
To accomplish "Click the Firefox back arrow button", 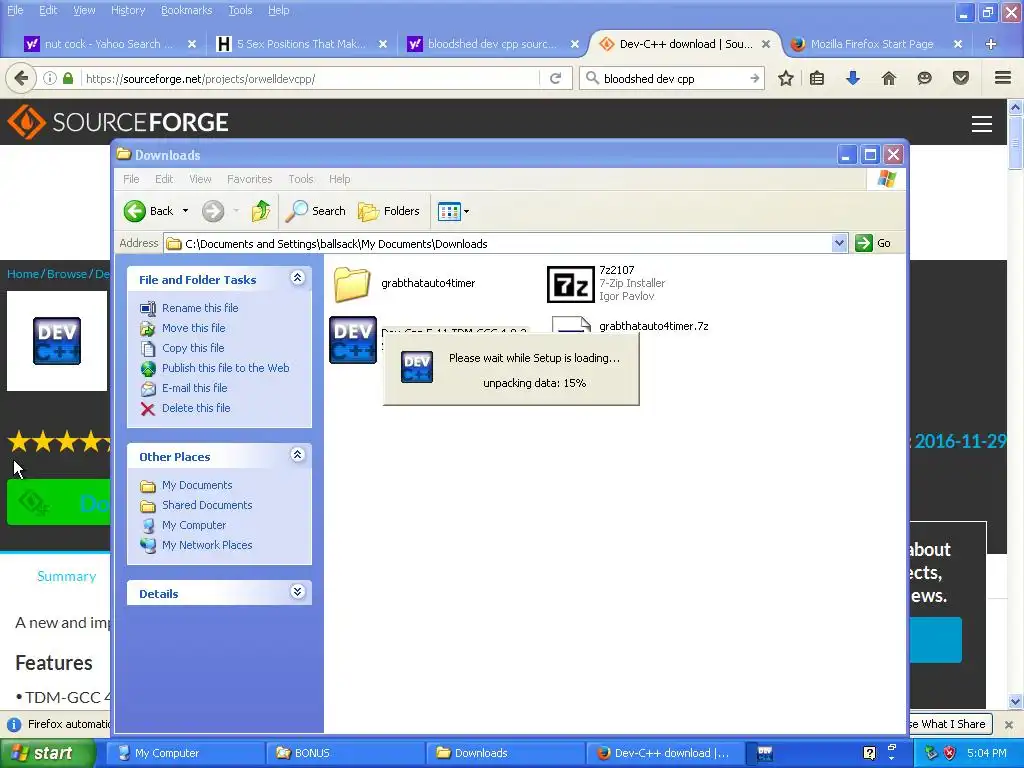I will click(x=22, y=79).
